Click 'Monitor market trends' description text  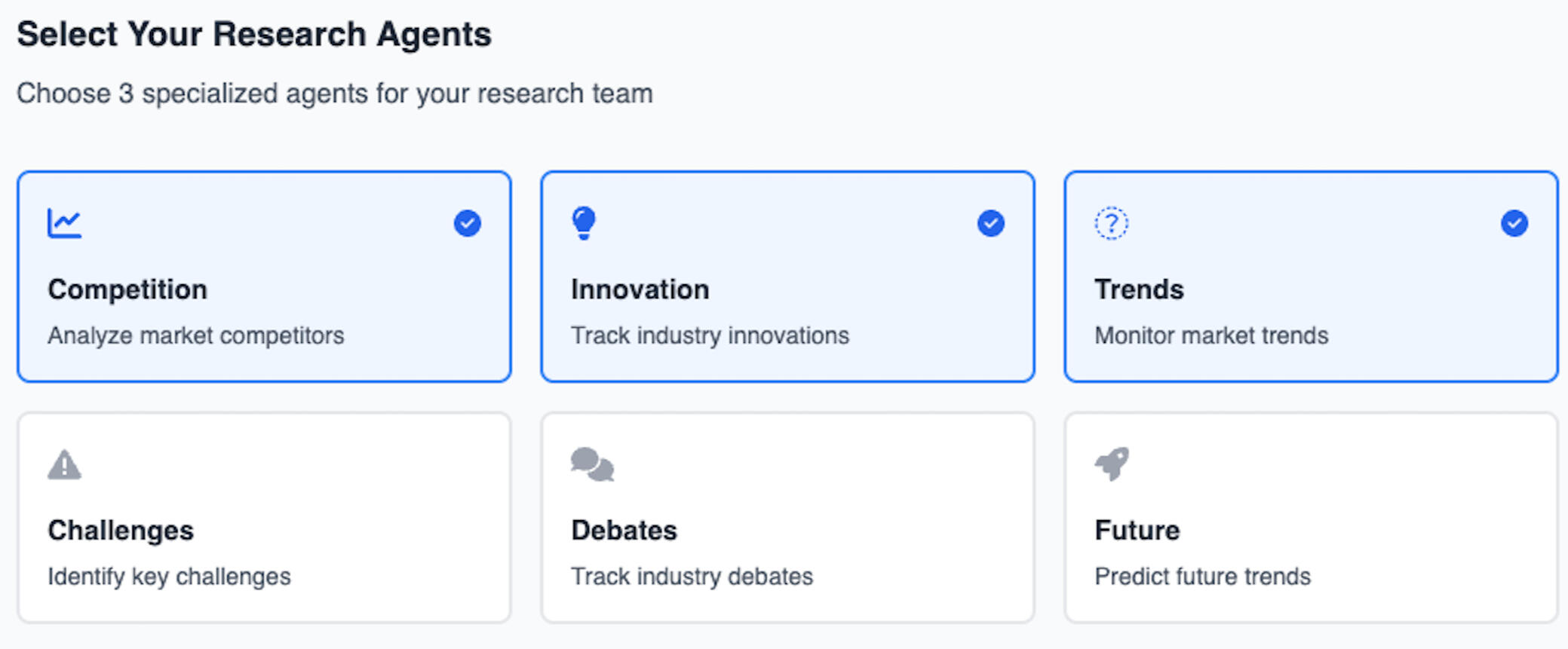pos(1211,335)
